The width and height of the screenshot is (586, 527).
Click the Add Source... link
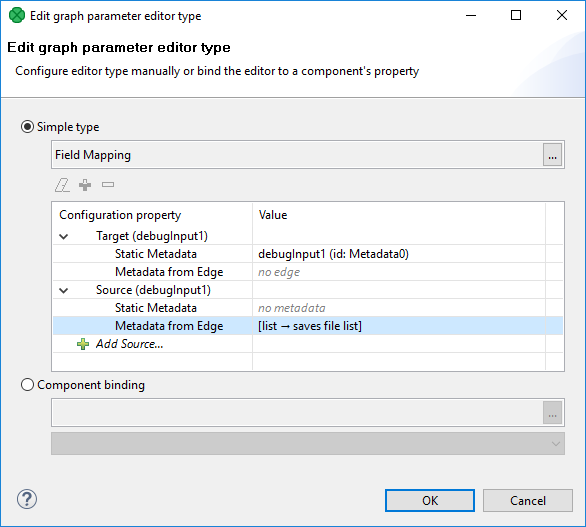[x=129, y=344]
